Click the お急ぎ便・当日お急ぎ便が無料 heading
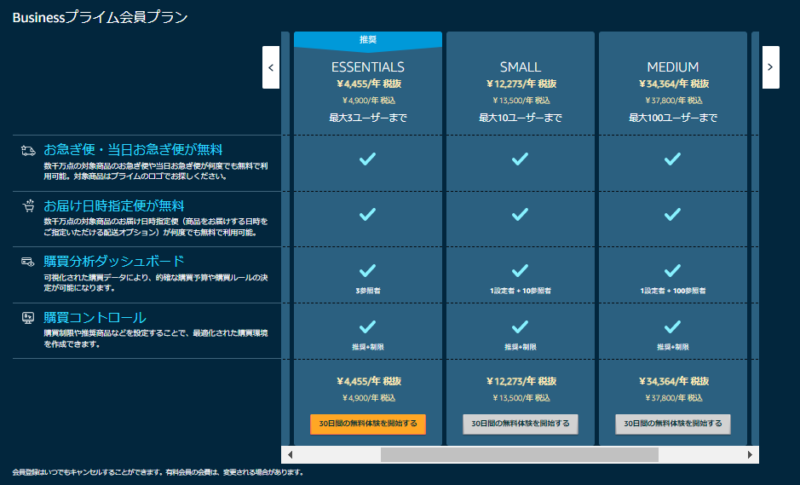Screen dimensions: 800x485 point(133,149)
